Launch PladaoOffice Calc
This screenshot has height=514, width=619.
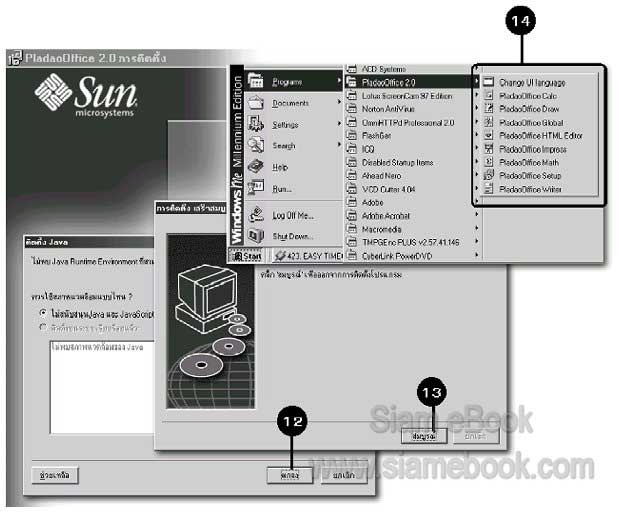[x=540, y=96]
